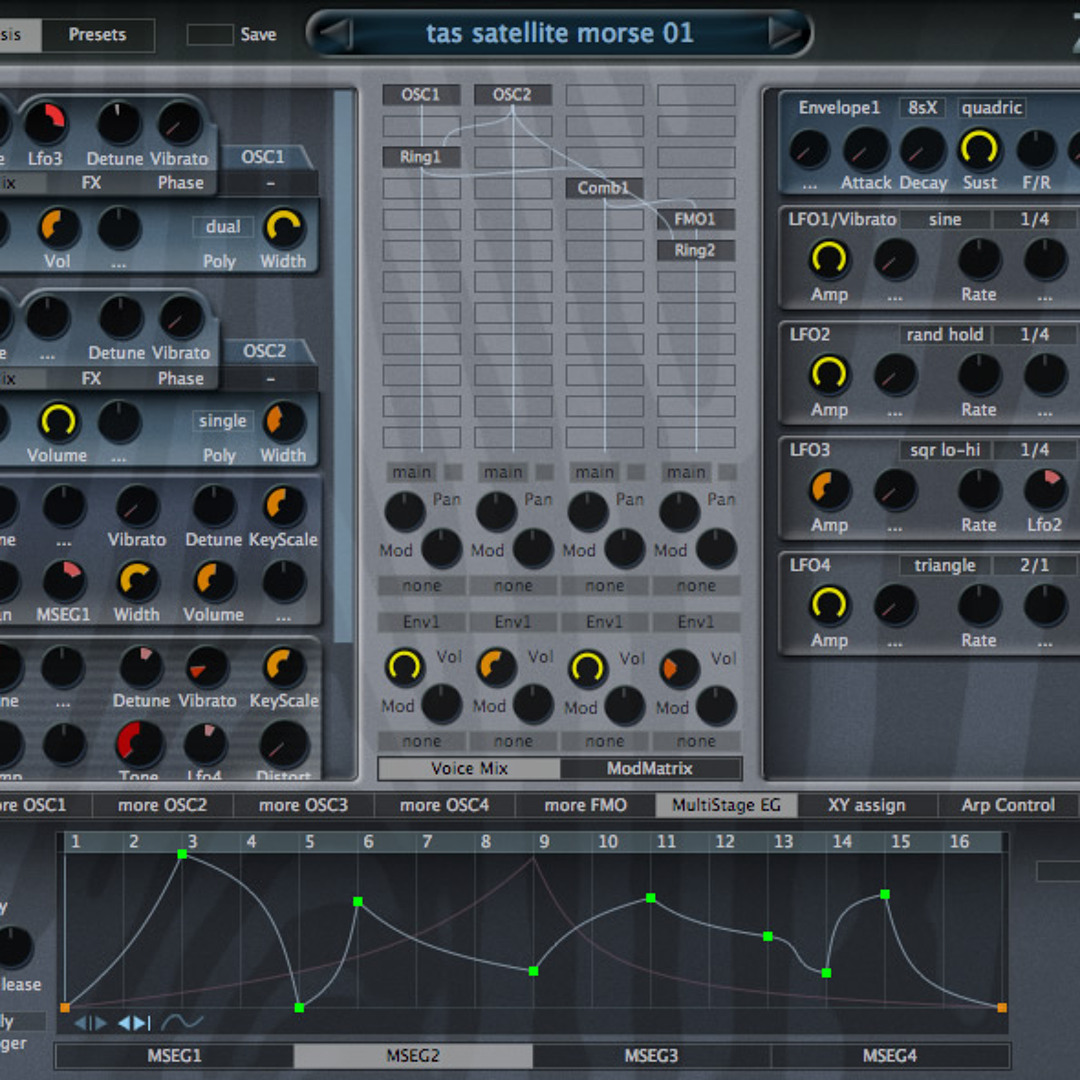Select the OSC2 module in the grid
This screenshot has width=1080, height=1080.
(x=512, y=95)
